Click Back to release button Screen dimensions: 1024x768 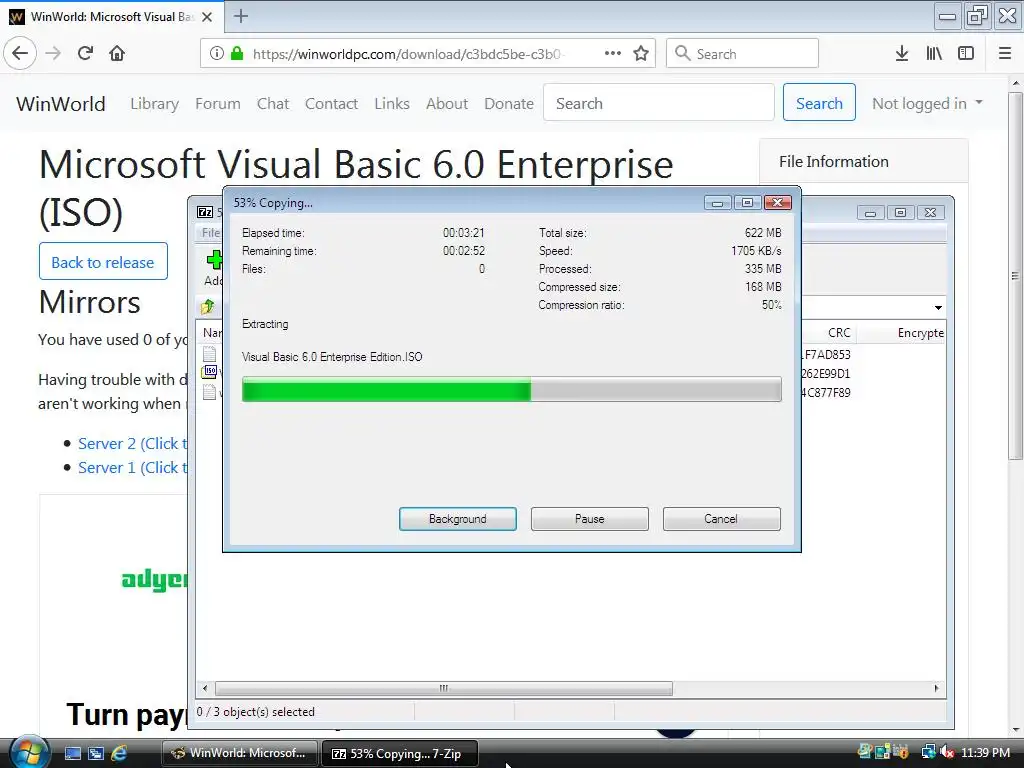[103, 262]
